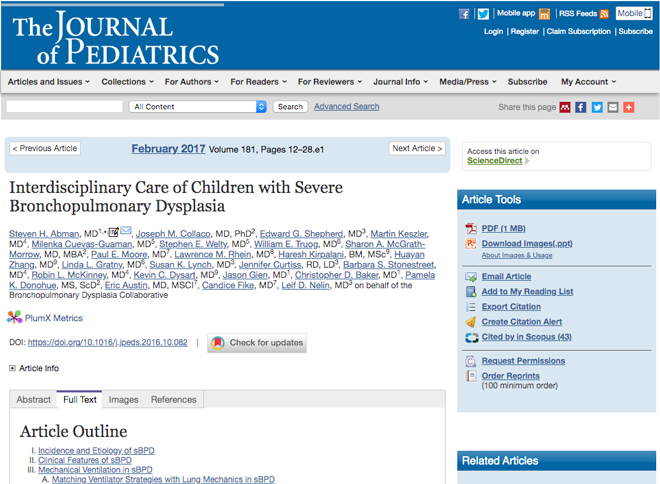
Task: Jump to Matching Ventilator Strategies subsection
Action: click(163, 479)
